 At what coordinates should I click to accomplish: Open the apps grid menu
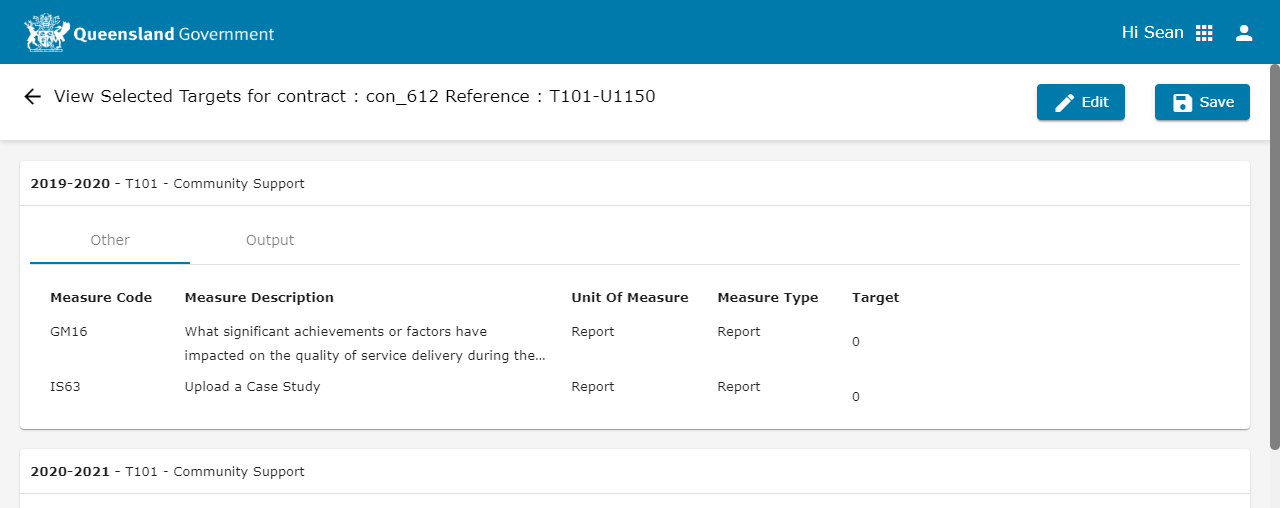pyautogui.click(x=1204, y=33)
